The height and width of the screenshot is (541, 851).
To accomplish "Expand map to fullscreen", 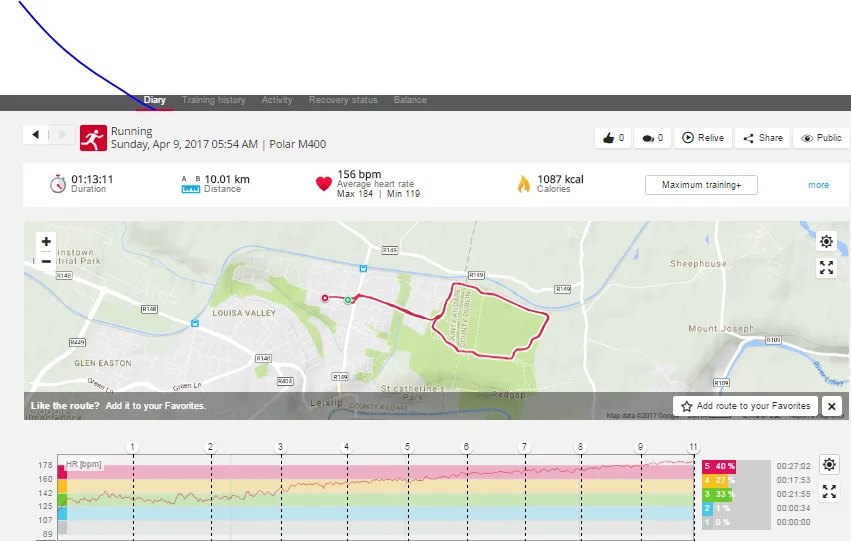I will pyautogui.click(x=827, y=268).
